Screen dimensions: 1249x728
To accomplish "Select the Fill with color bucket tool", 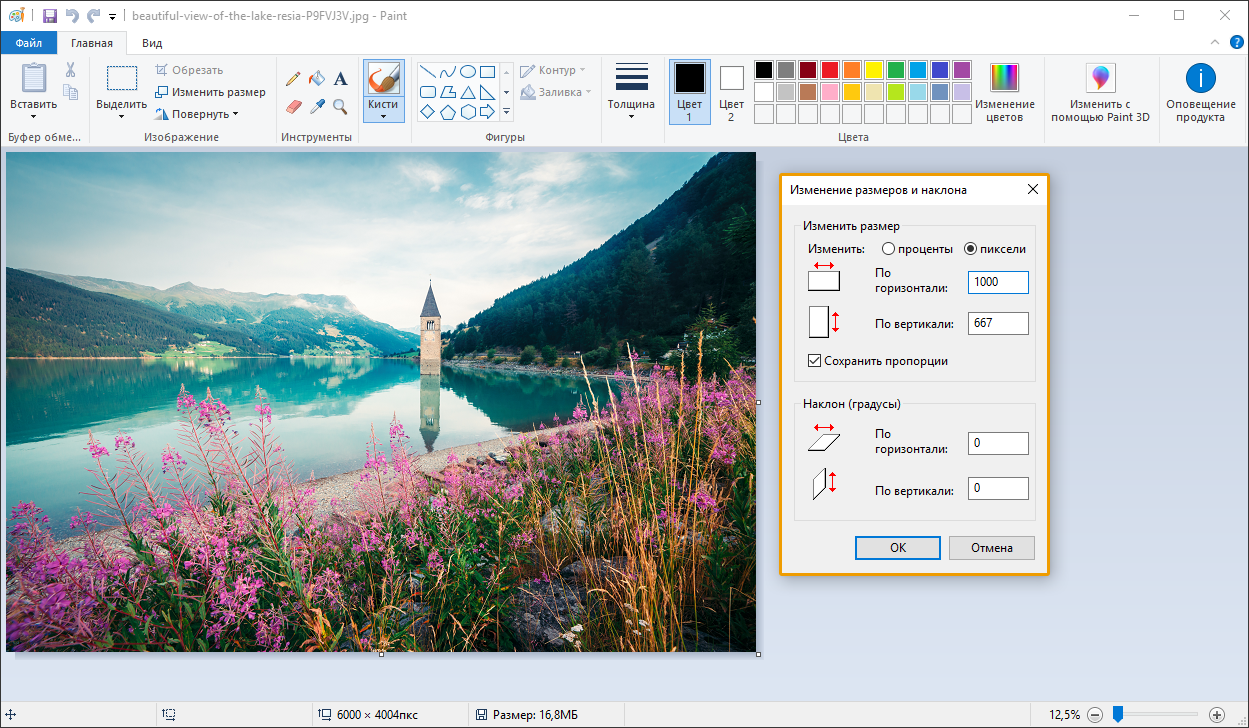I will 317,78.
